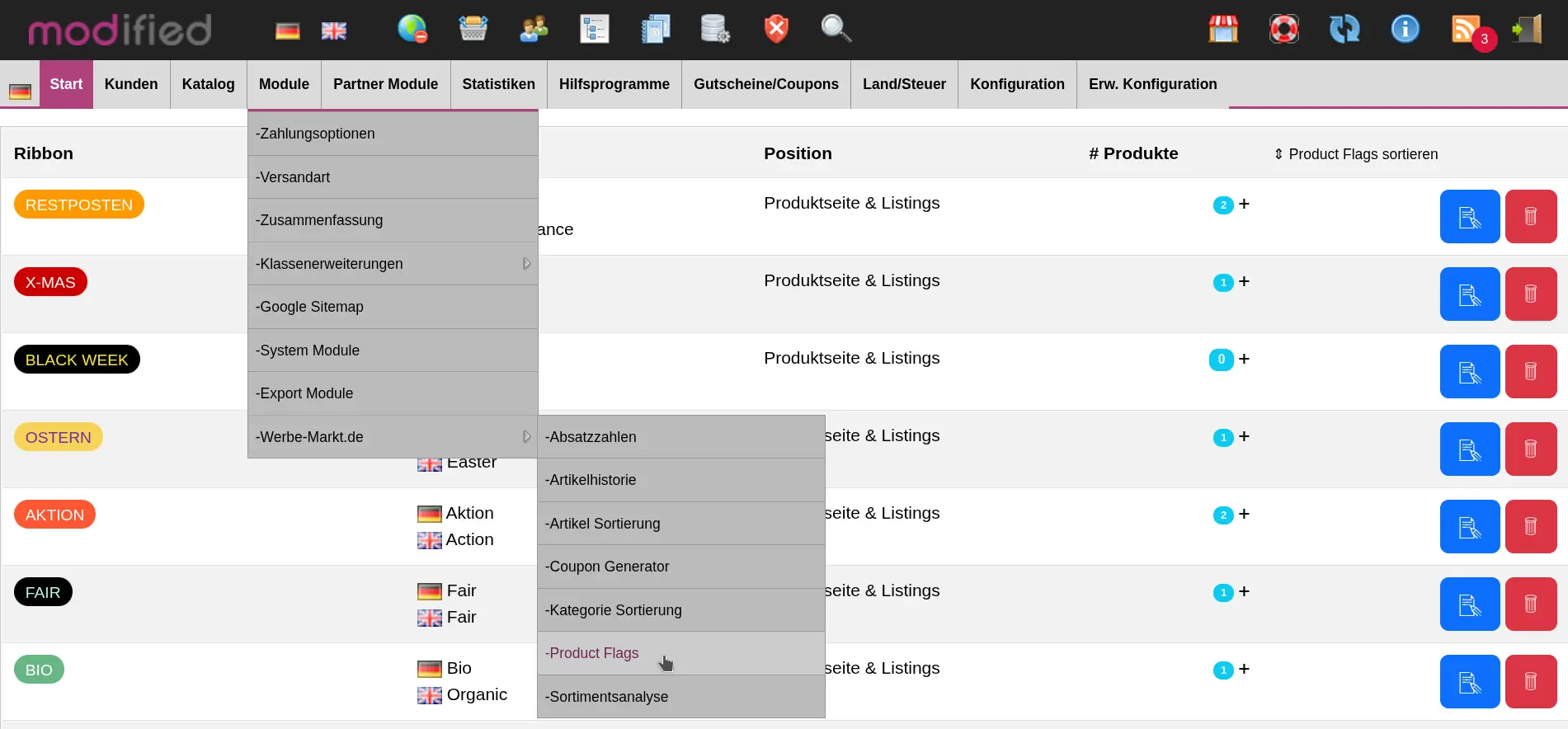1568x729 pixels.
Task: Expand the Werbe-Markt.de submenu arrow
Action: (526, 437)
